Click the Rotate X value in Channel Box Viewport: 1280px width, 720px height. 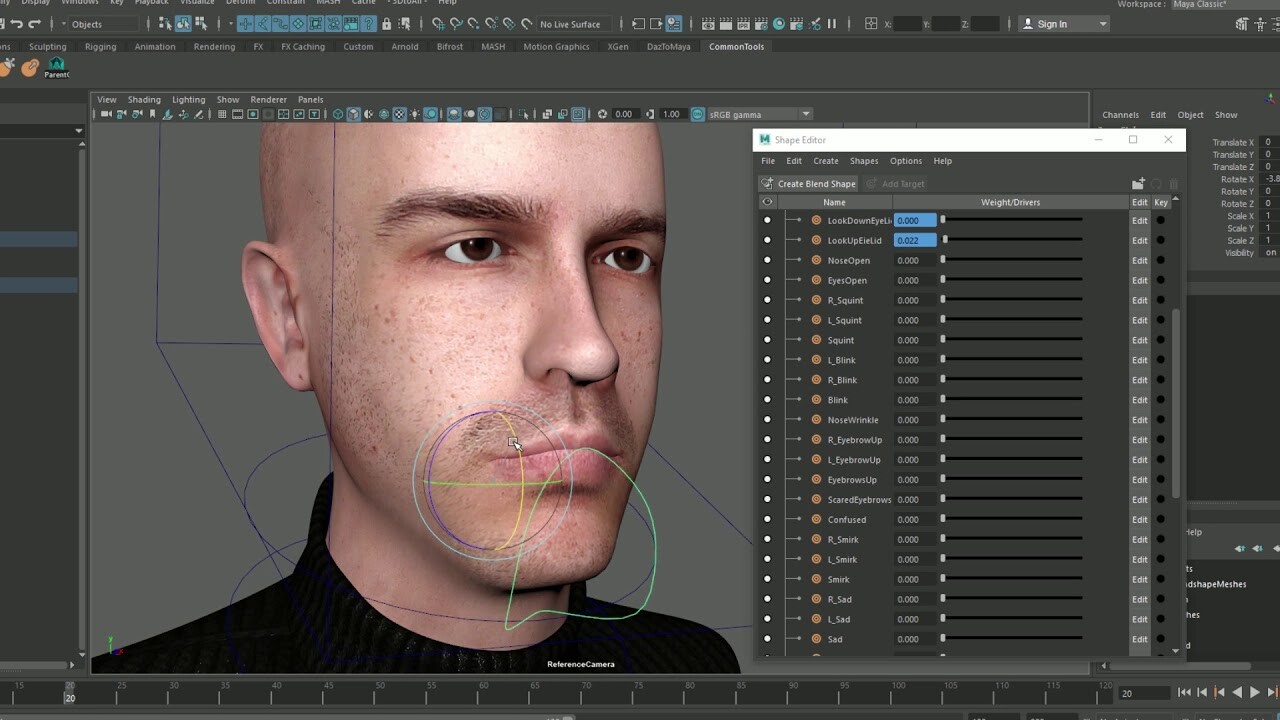pyautogui.click(x=1271, y=179)
